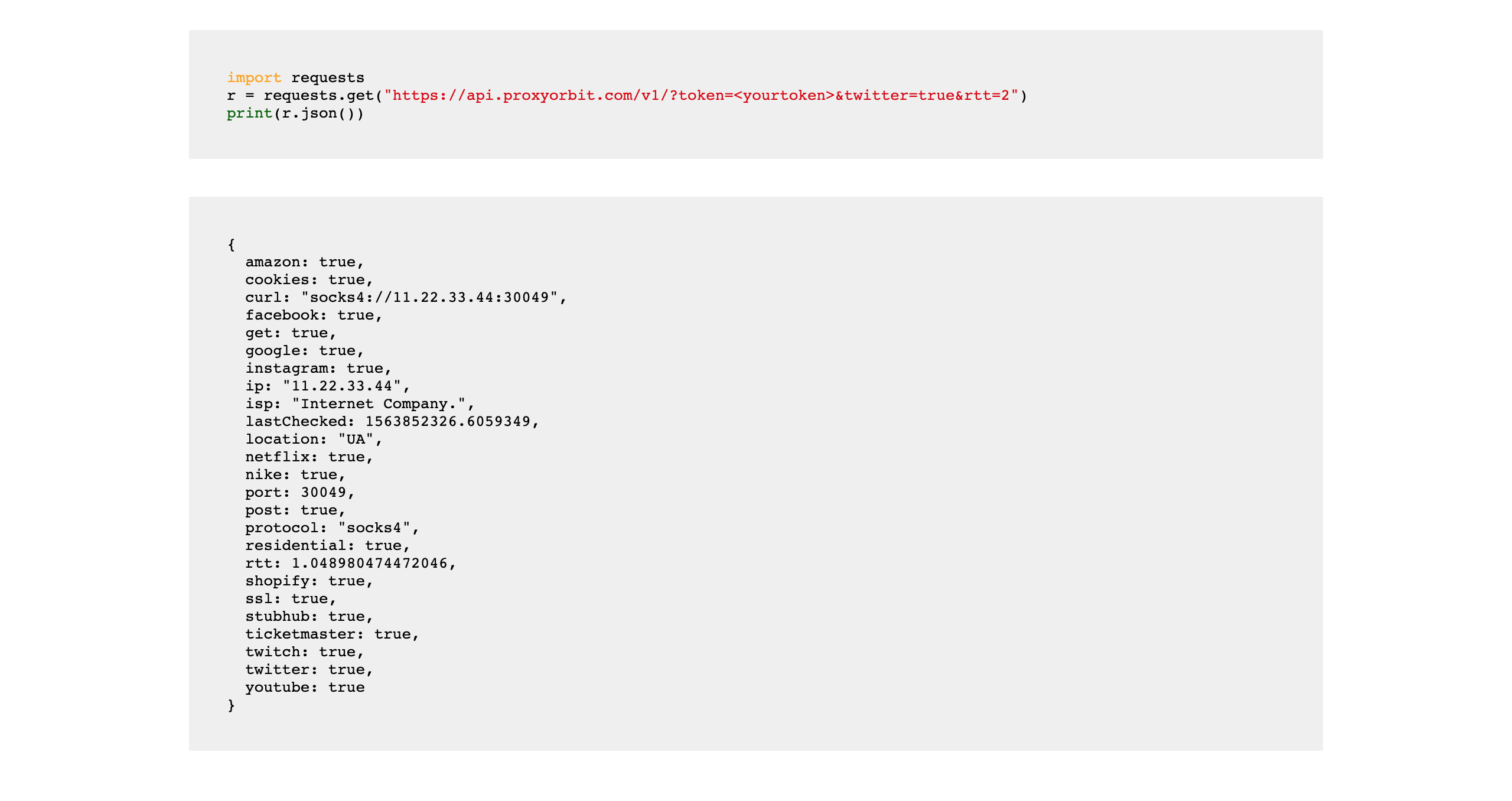
Task: Click the 'facebook: true' line
Action: tap(314, 315)
